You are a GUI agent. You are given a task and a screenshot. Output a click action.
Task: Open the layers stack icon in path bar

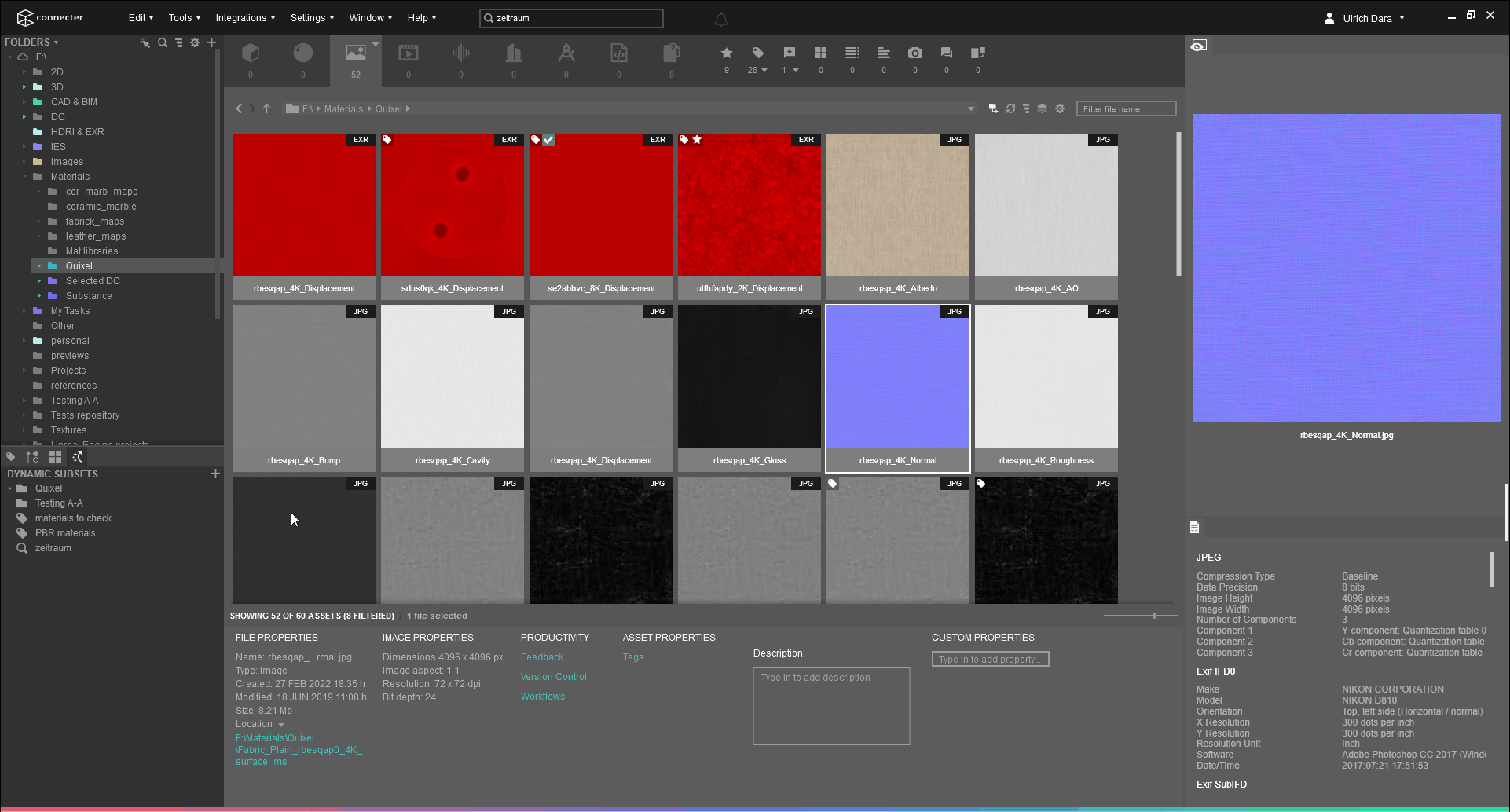[1043, 108]
